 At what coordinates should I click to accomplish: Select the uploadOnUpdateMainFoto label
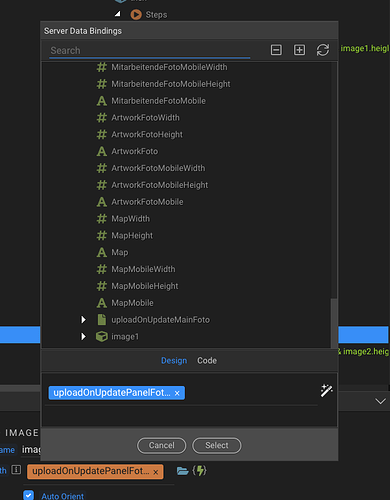tap(160, 320)
